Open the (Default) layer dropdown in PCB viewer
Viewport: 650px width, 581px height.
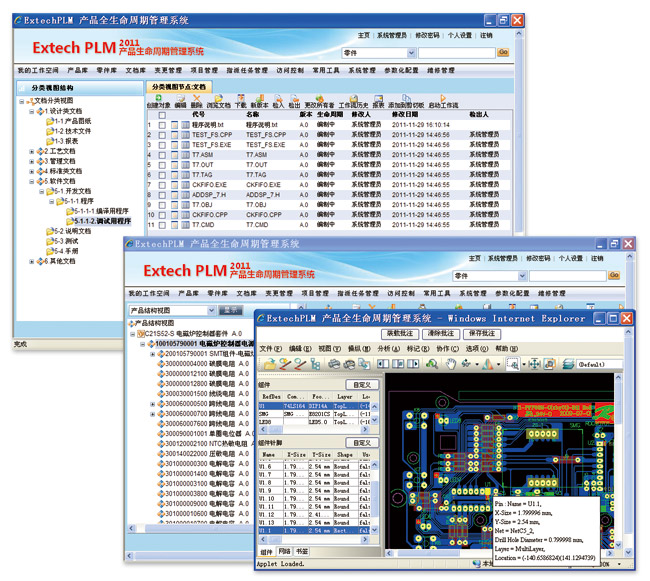coord(600,364)
